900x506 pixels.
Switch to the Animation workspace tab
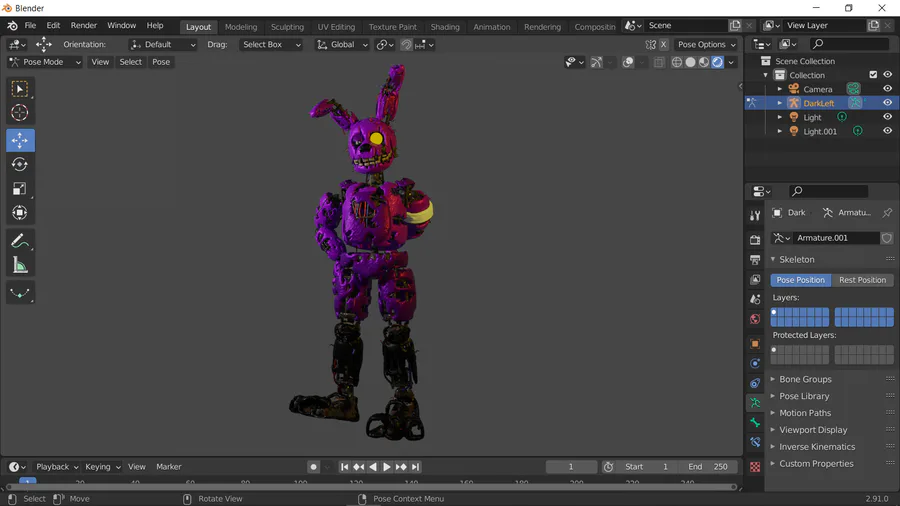point(491,27)
